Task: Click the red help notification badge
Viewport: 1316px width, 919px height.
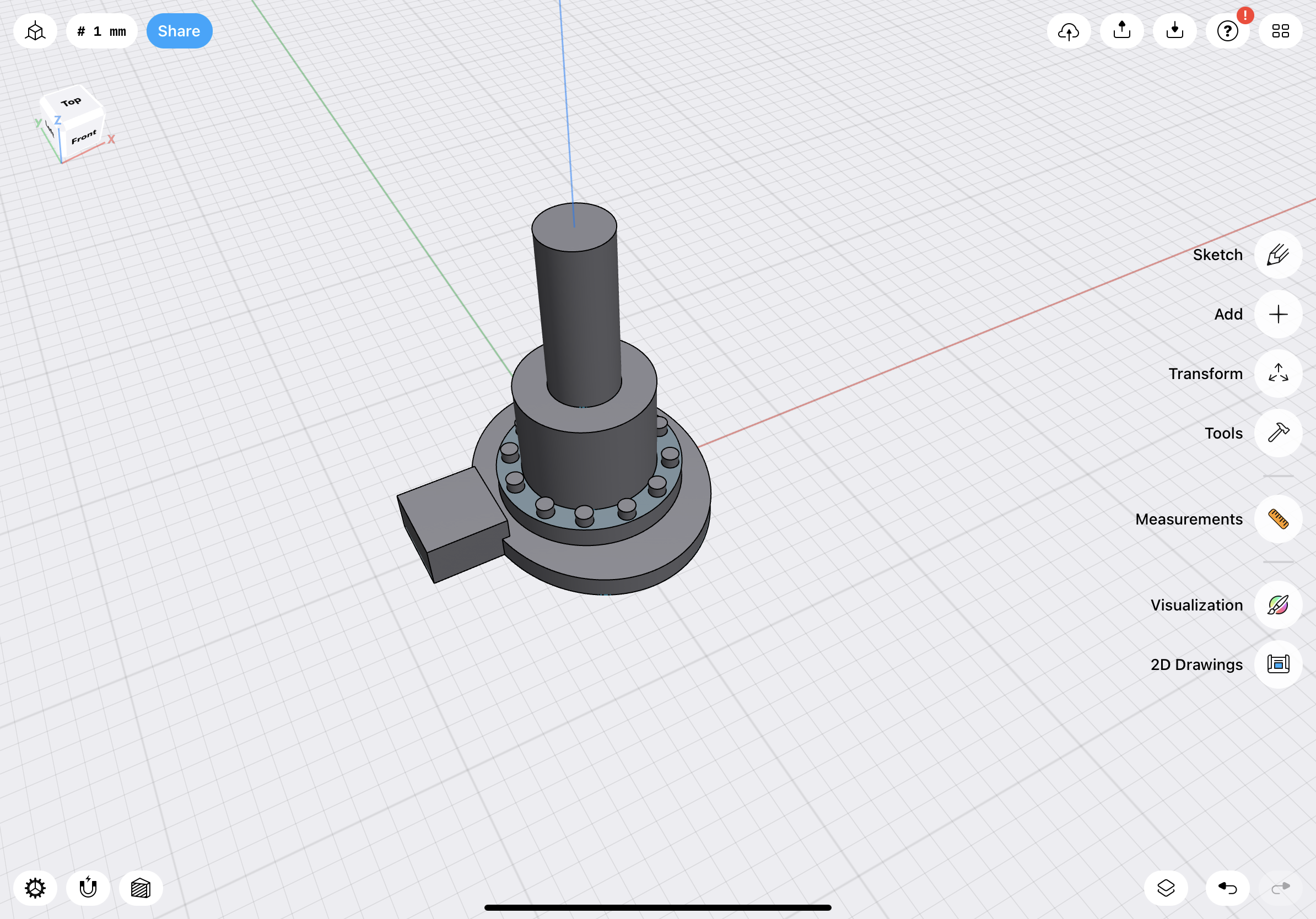Action: [1244, 15]
